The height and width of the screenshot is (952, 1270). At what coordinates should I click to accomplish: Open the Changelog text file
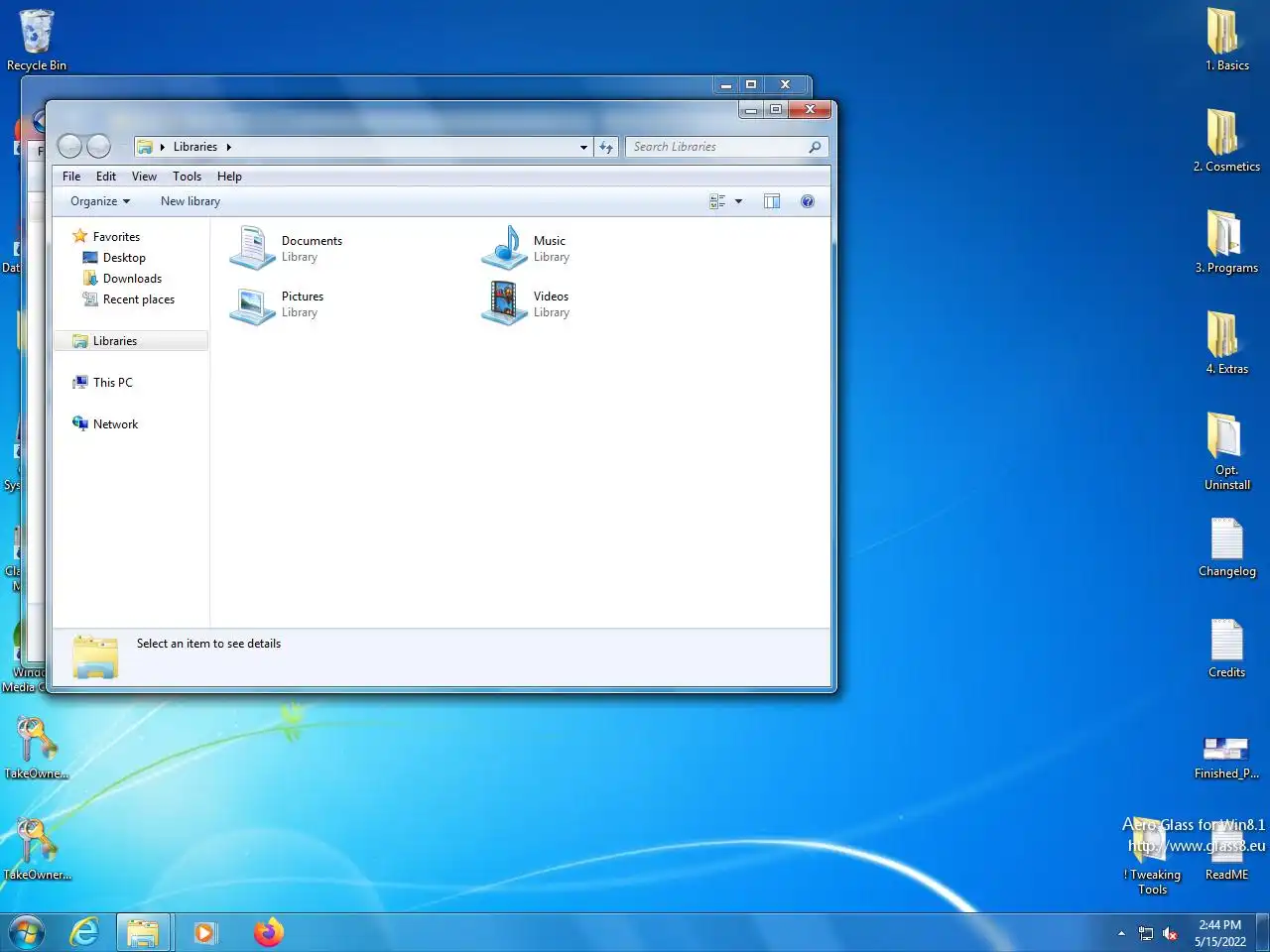point(1226,548)
